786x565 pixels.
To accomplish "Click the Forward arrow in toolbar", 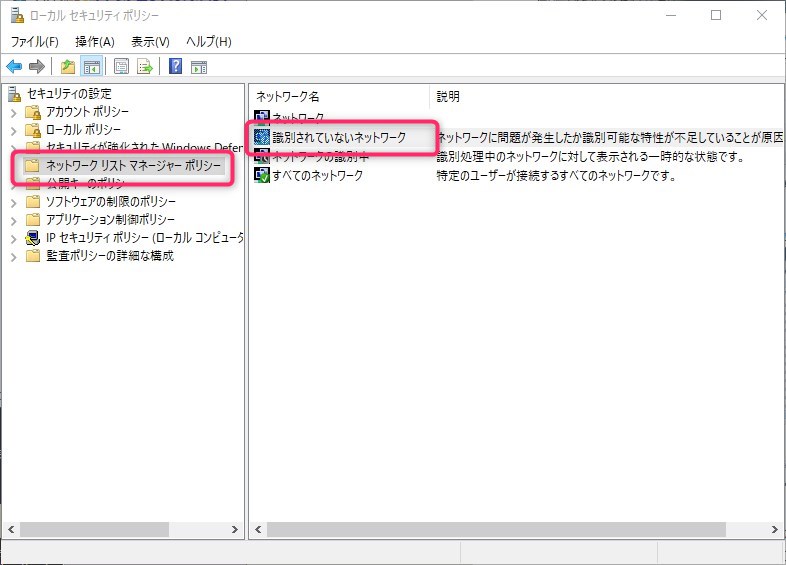I will pyautogui.click(x=37, y=66).
